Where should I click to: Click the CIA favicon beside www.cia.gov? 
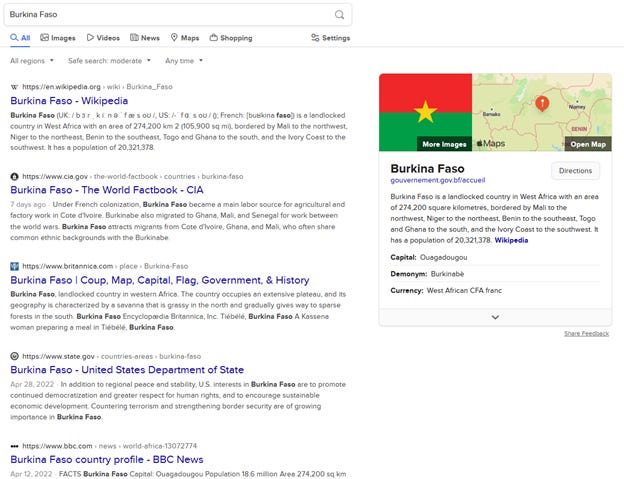pos(14,176)
